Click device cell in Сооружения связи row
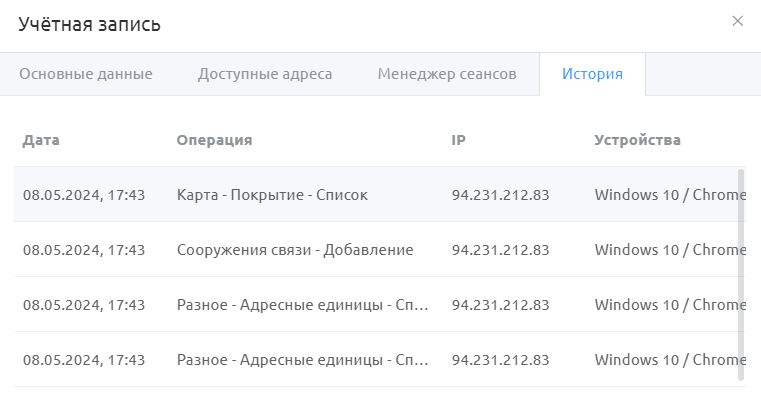Viewport: 761px width, 406px height. tap(670, 249)
